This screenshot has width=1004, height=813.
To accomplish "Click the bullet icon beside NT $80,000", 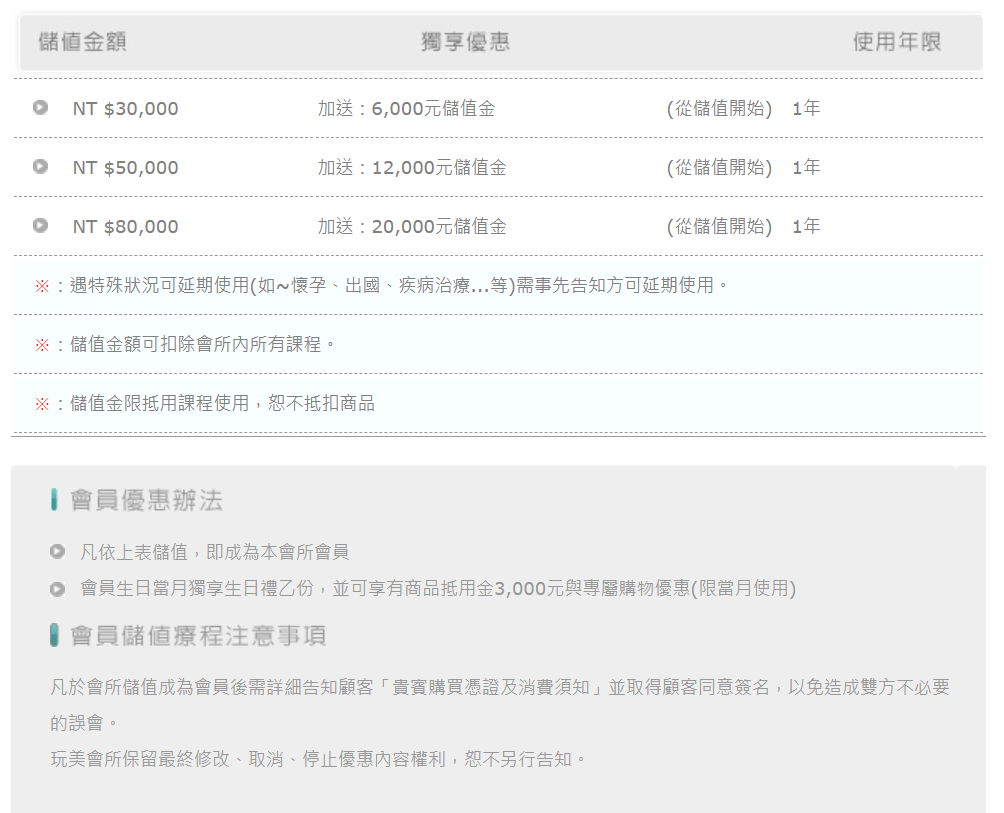I will [40, 225].
